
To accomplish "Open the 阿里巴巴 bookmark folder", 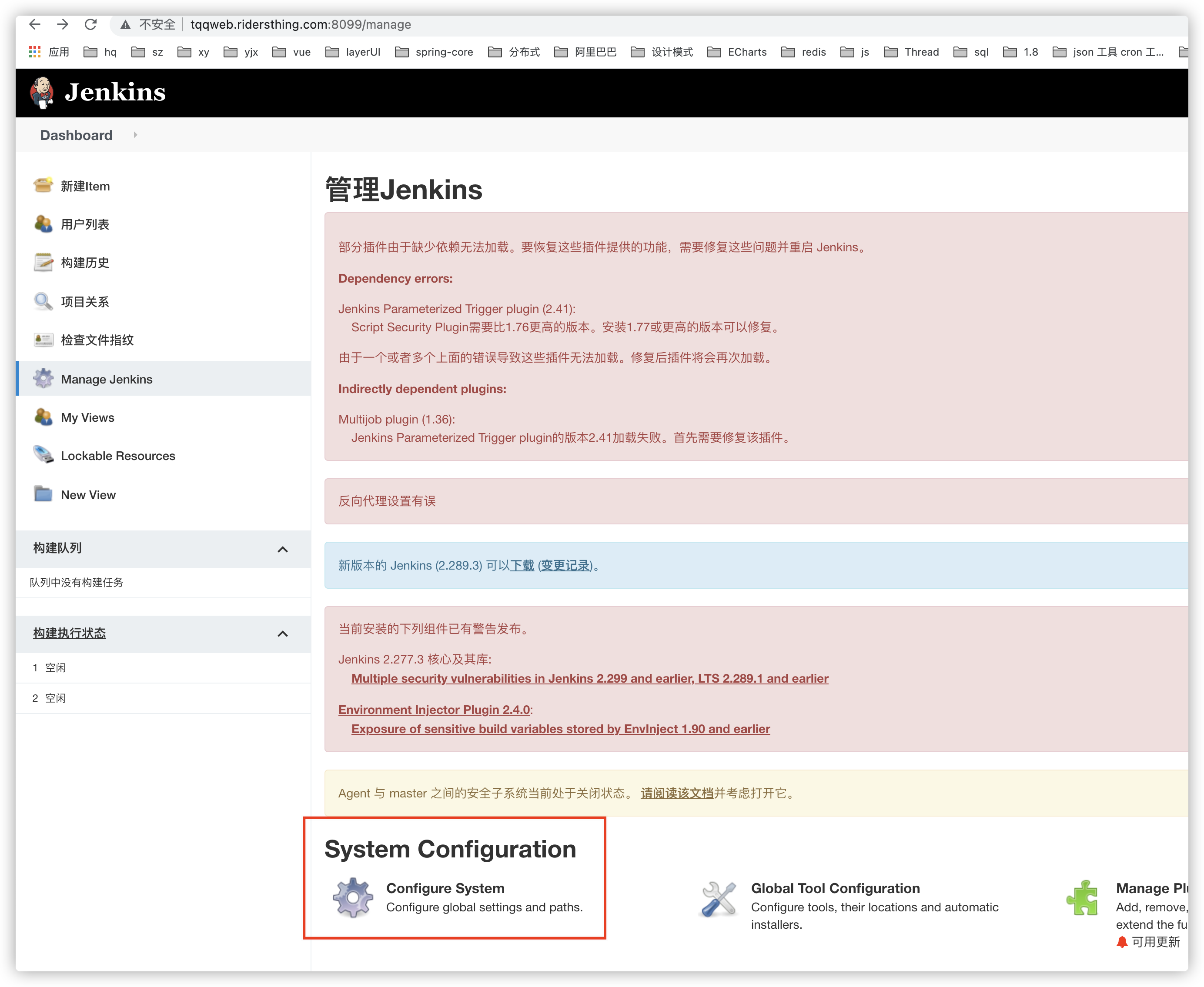I will pos(585,52).
